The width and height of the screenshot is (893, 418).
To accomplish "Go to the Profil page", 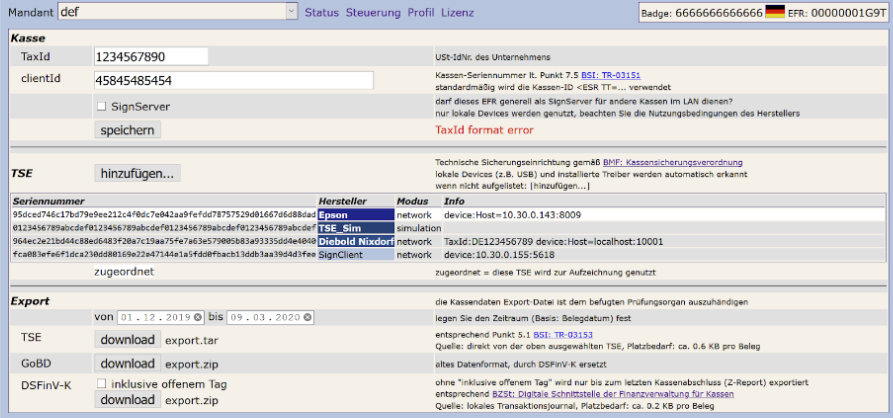I will [420, 12].
